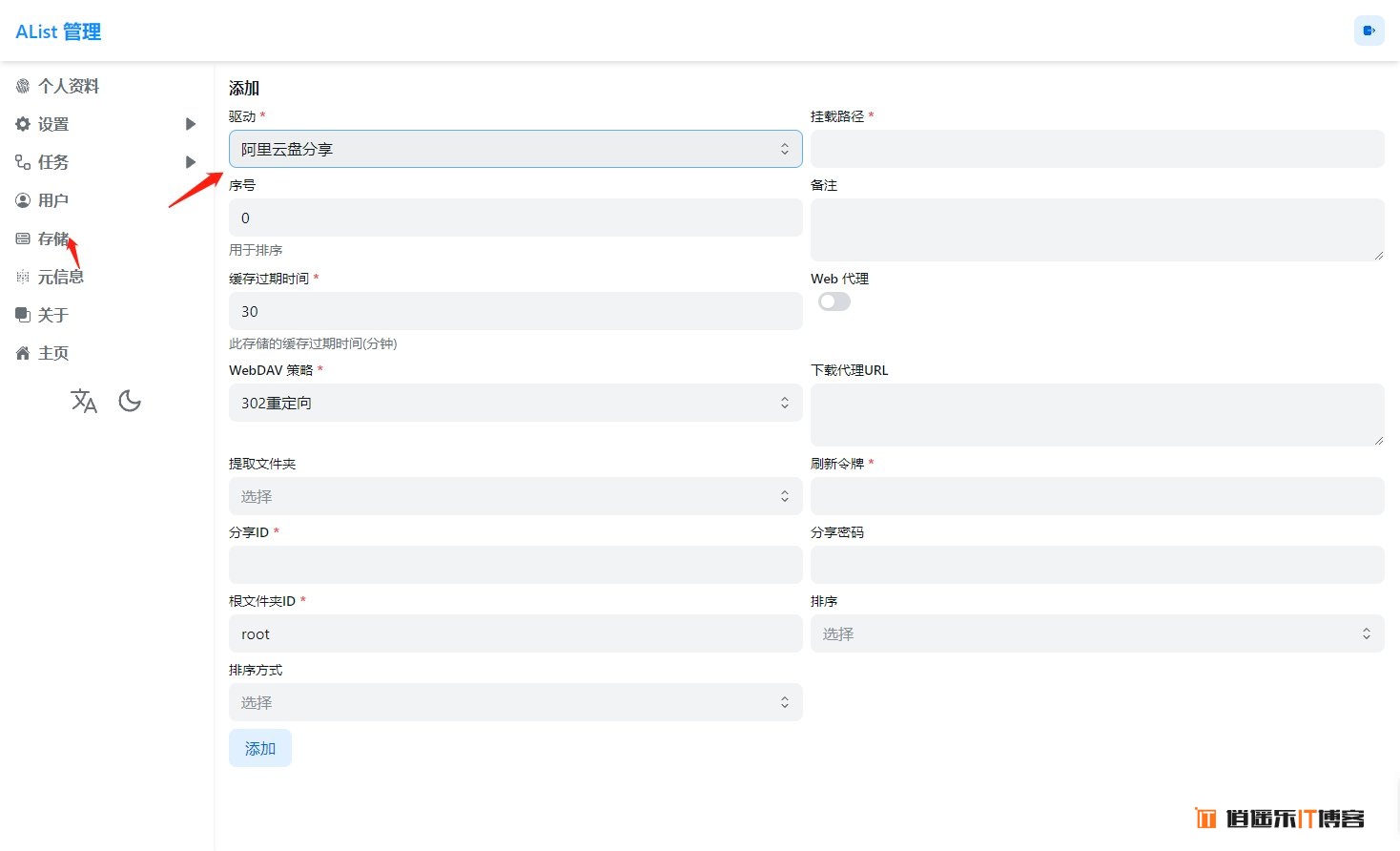Click the logout icon in the header
The width and height of the screenshot is (1400, 851).
pyautogui.click(x=1369, y=31)
